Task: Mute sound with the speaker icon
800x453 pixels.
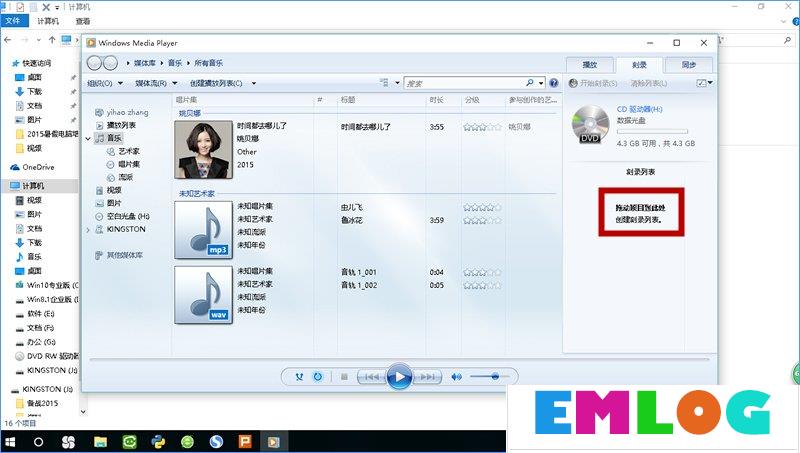Action: (456, 376)
